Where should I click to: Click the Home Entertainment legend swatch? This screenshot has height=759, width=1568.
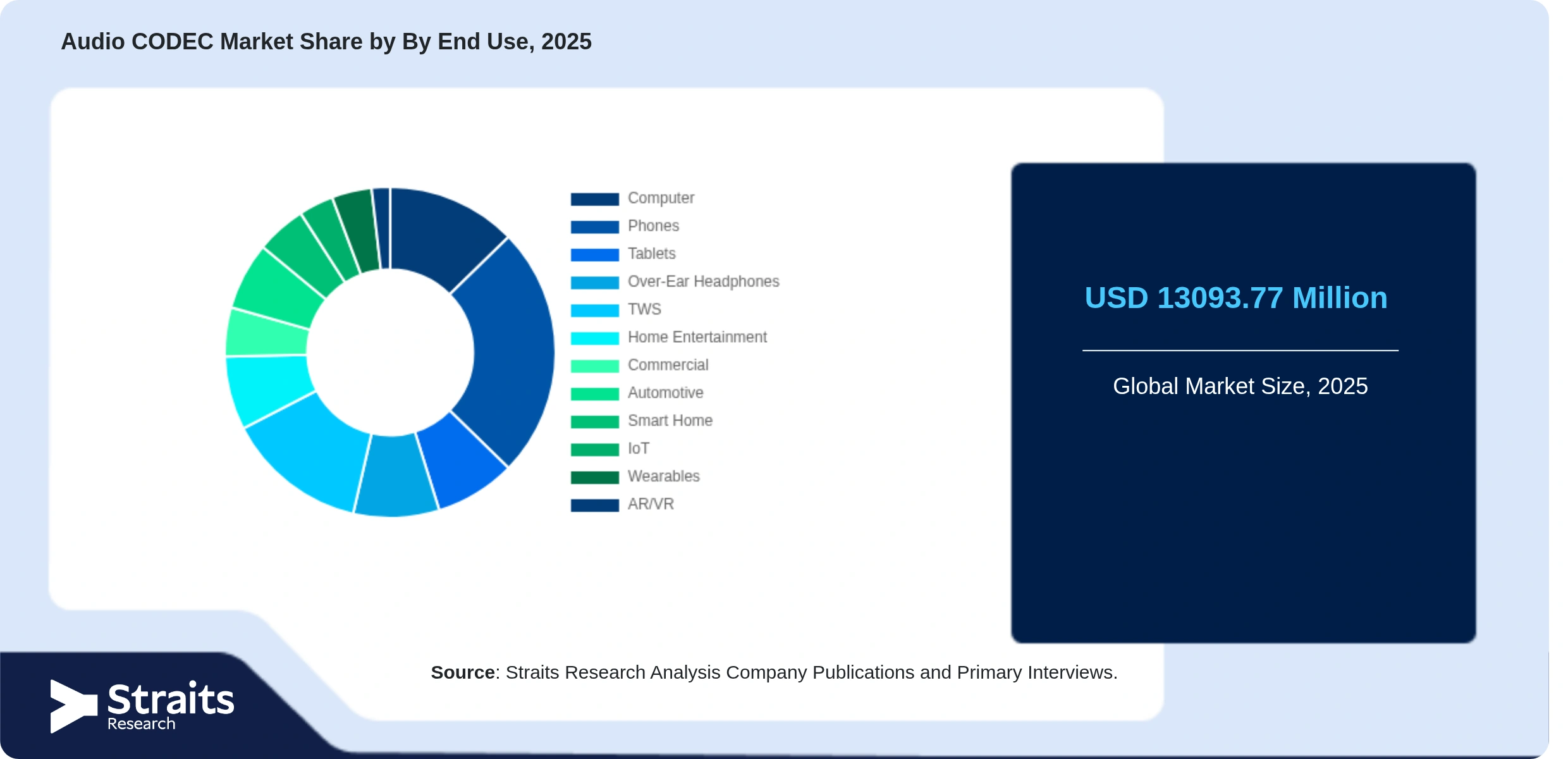(594, 338)
